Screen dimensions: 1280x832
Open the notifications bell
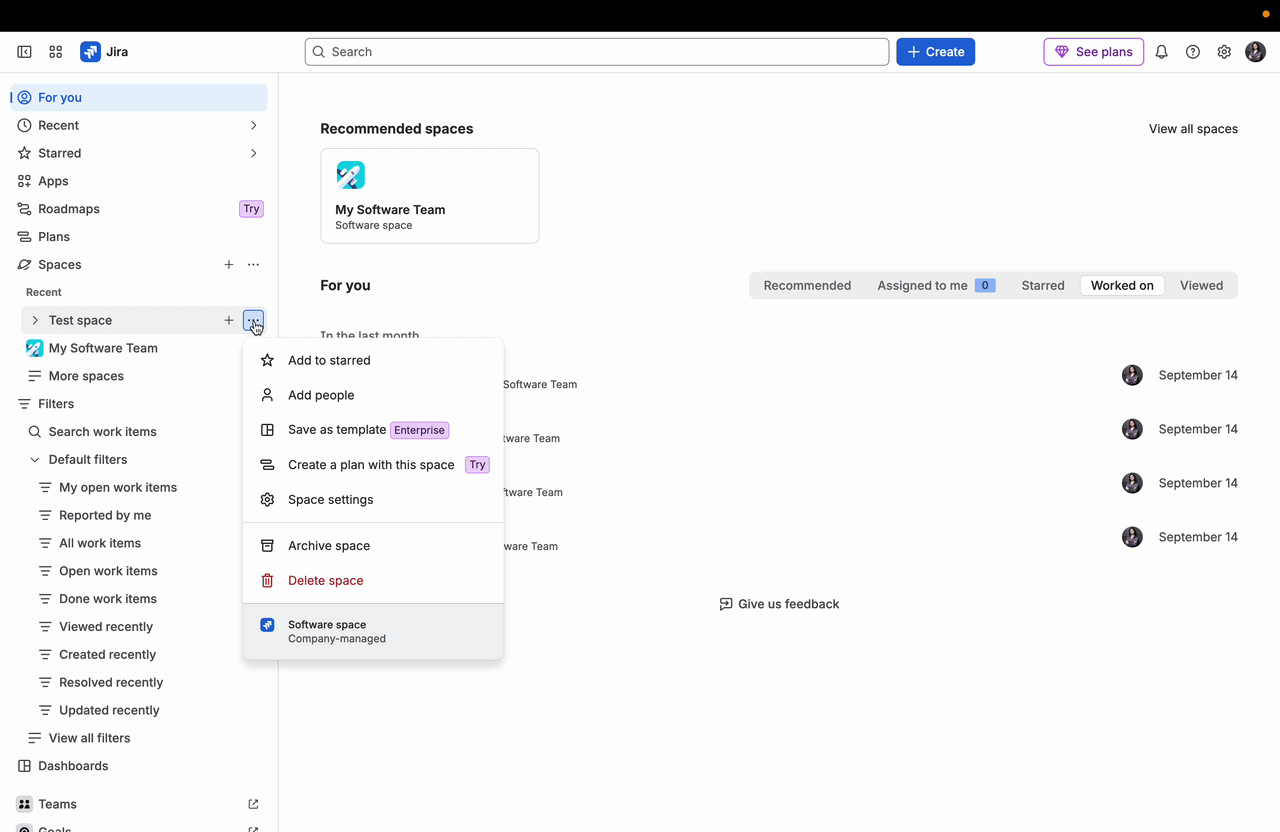[1161, 52]
